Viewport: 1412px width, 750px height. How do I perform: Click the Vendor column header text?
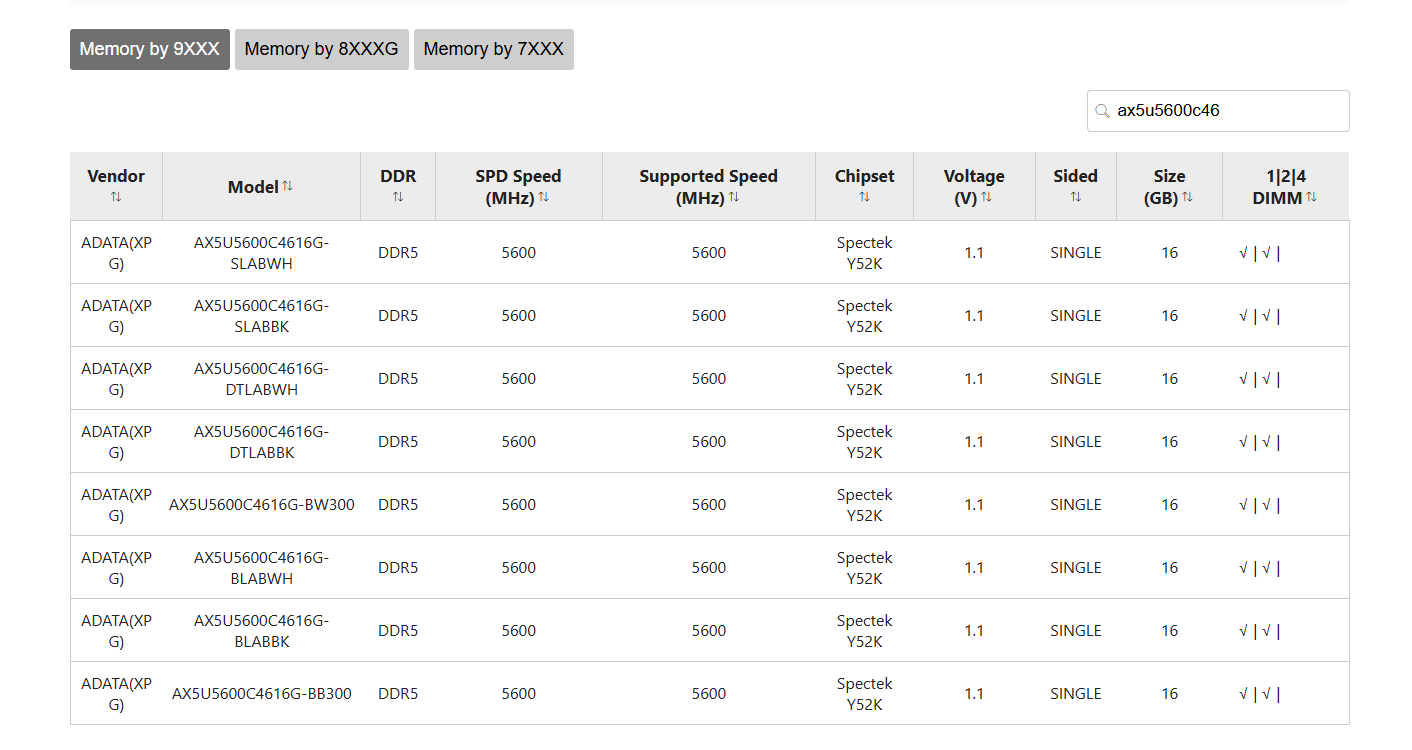coord(116,176)
